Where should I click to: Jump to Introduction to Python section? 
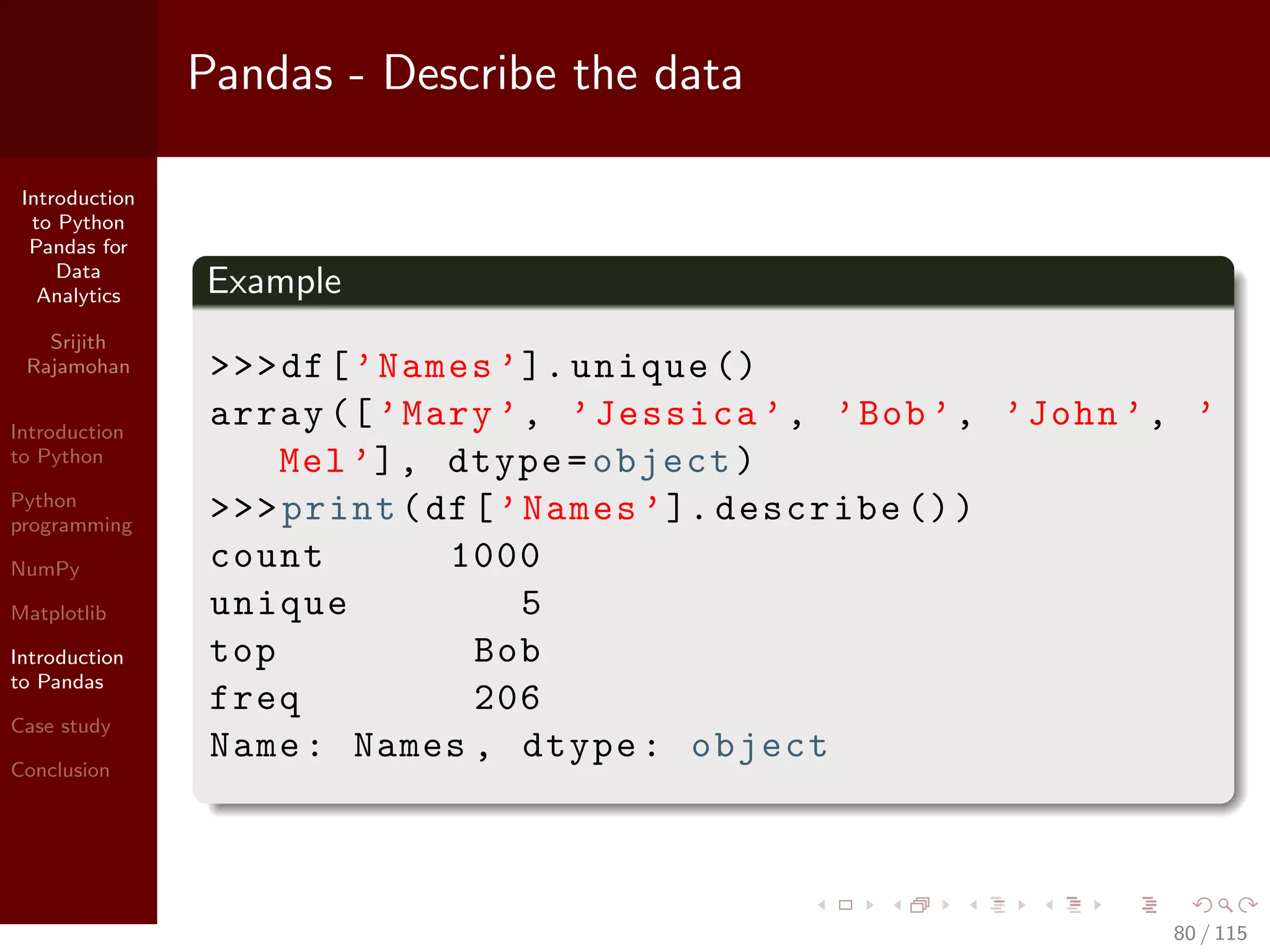(x=67, y=444)
